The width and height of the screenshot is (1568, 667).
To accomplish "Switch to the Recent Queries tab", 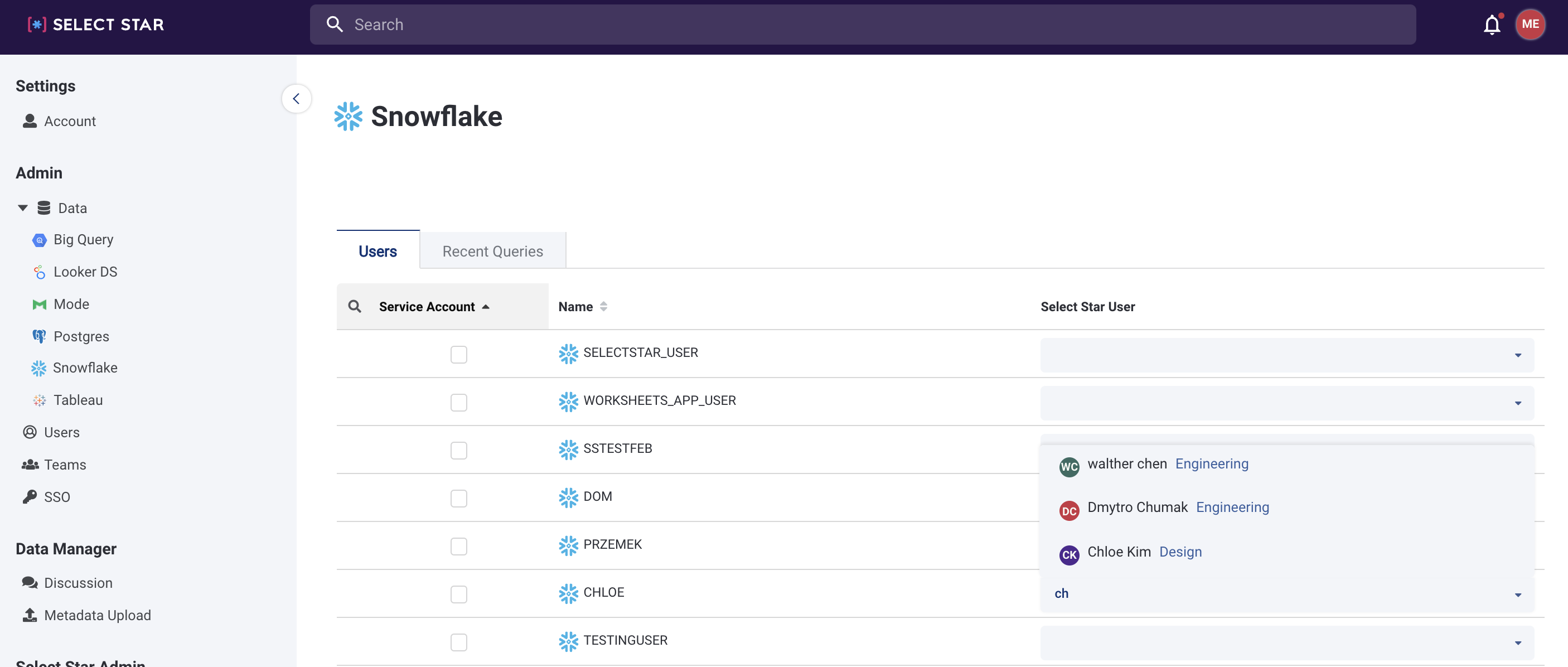I will 492,252.
